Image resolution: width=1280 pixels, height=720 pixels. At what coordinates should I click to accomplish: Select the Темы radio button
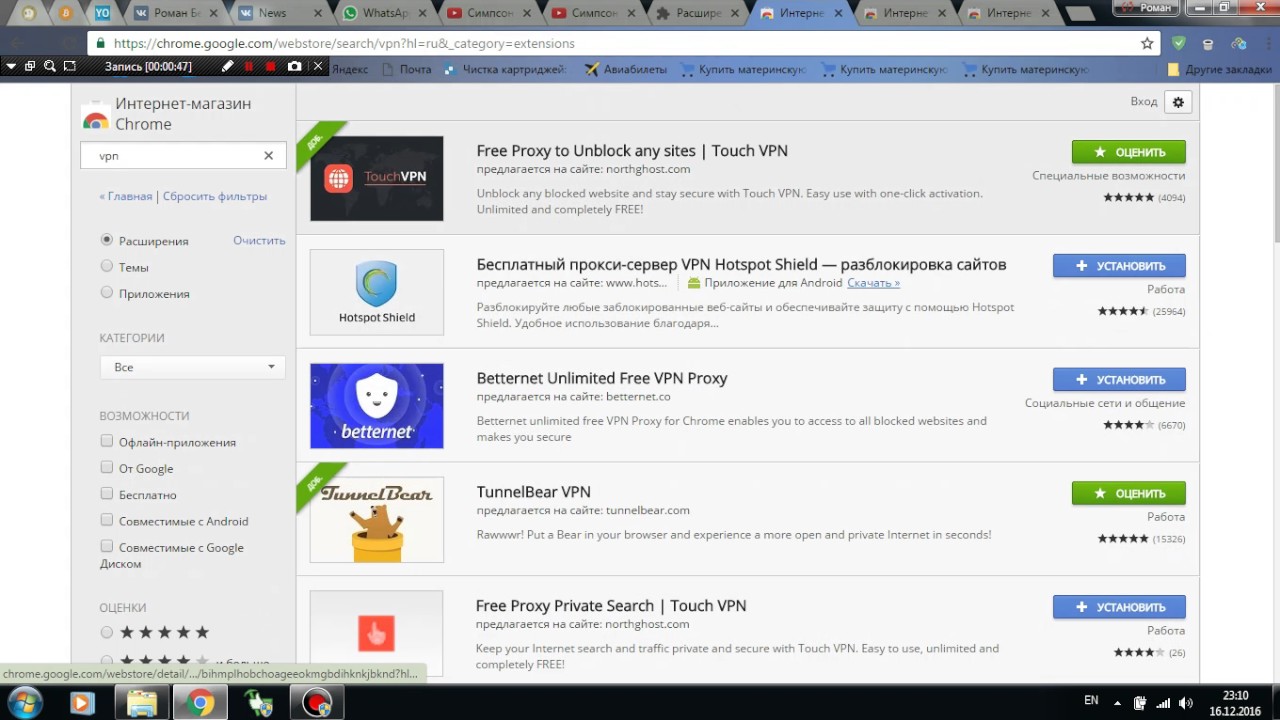[107, 266]
